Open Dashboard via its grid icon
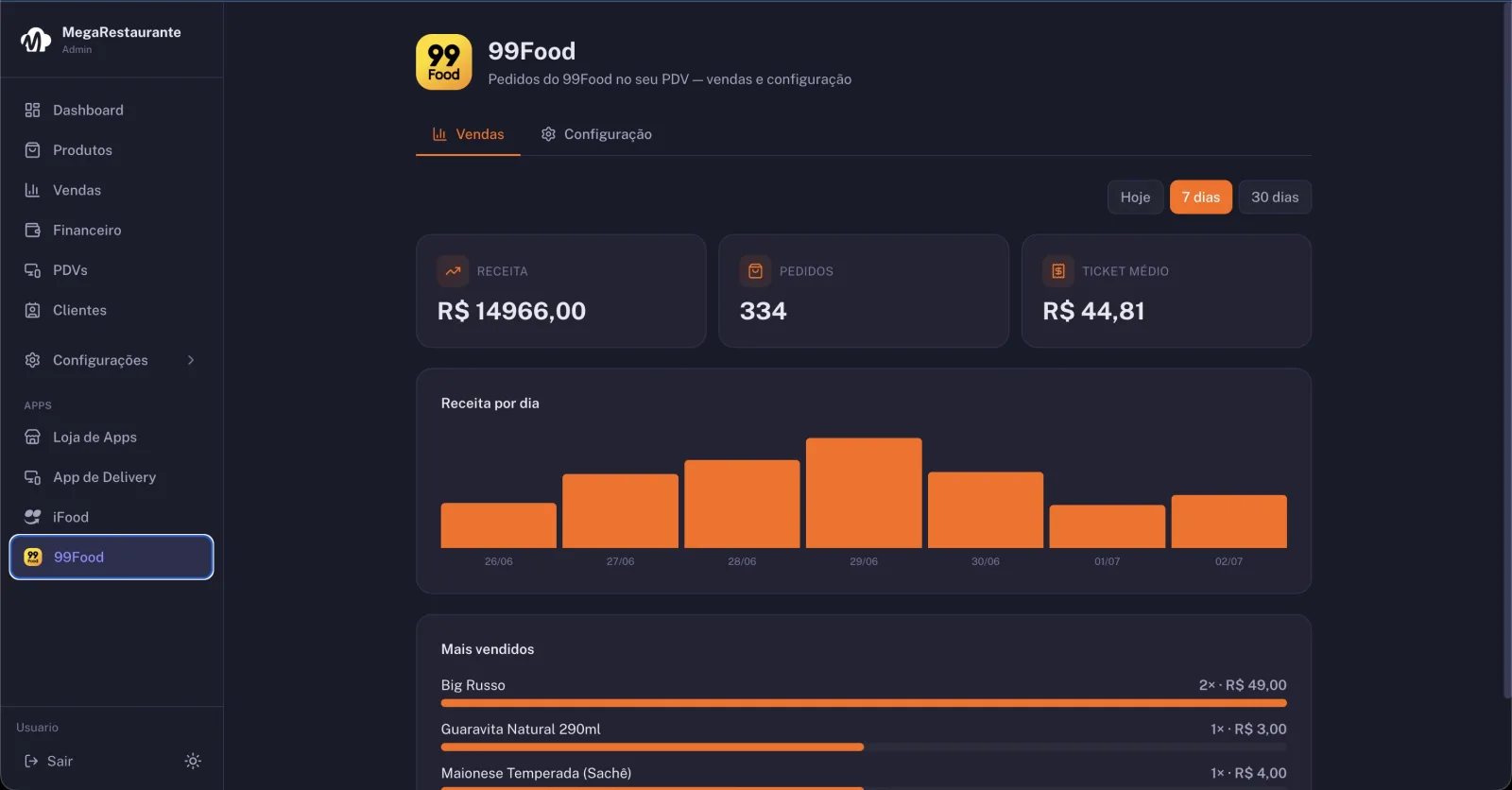The image size is (1512, 790). (32, 111)
